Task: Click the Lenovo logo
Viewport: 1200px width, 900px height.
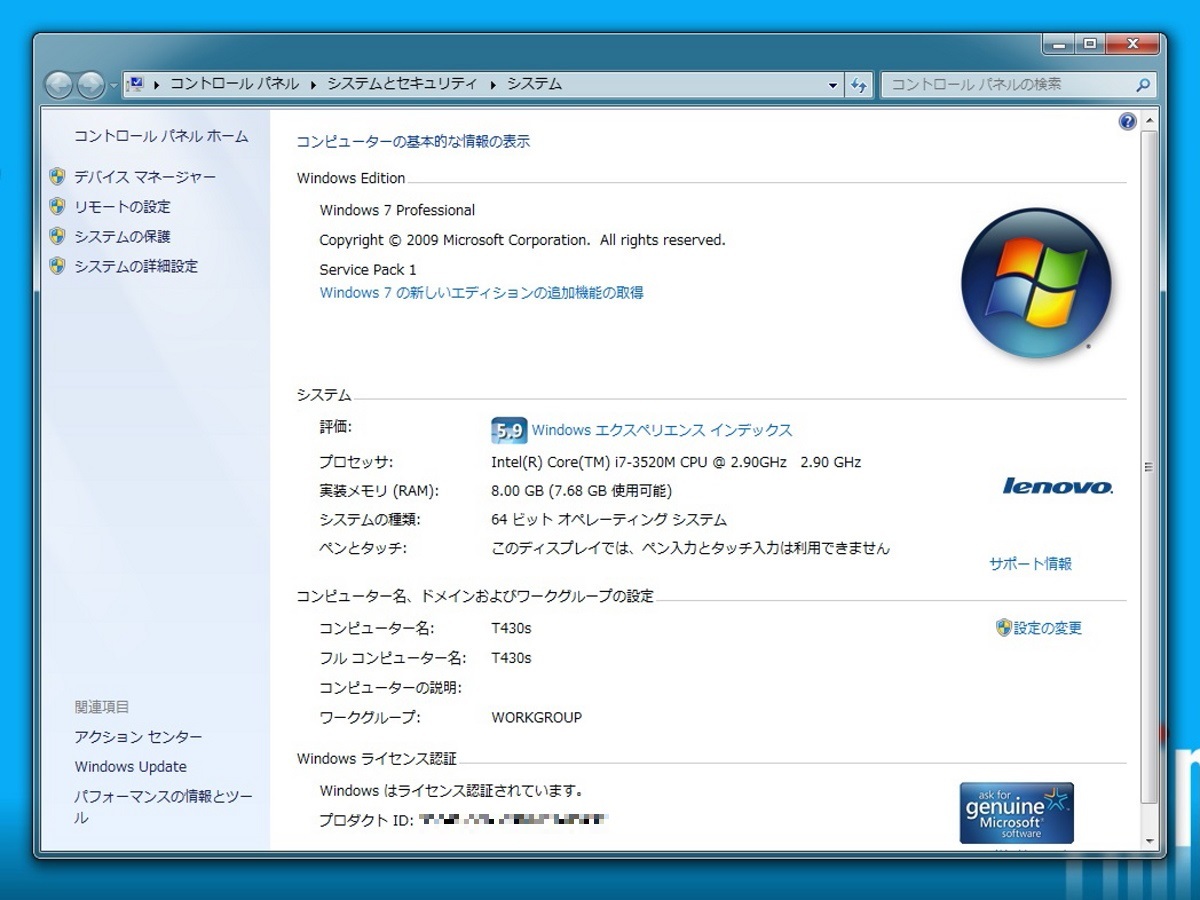Action: tap(1058, 486)
